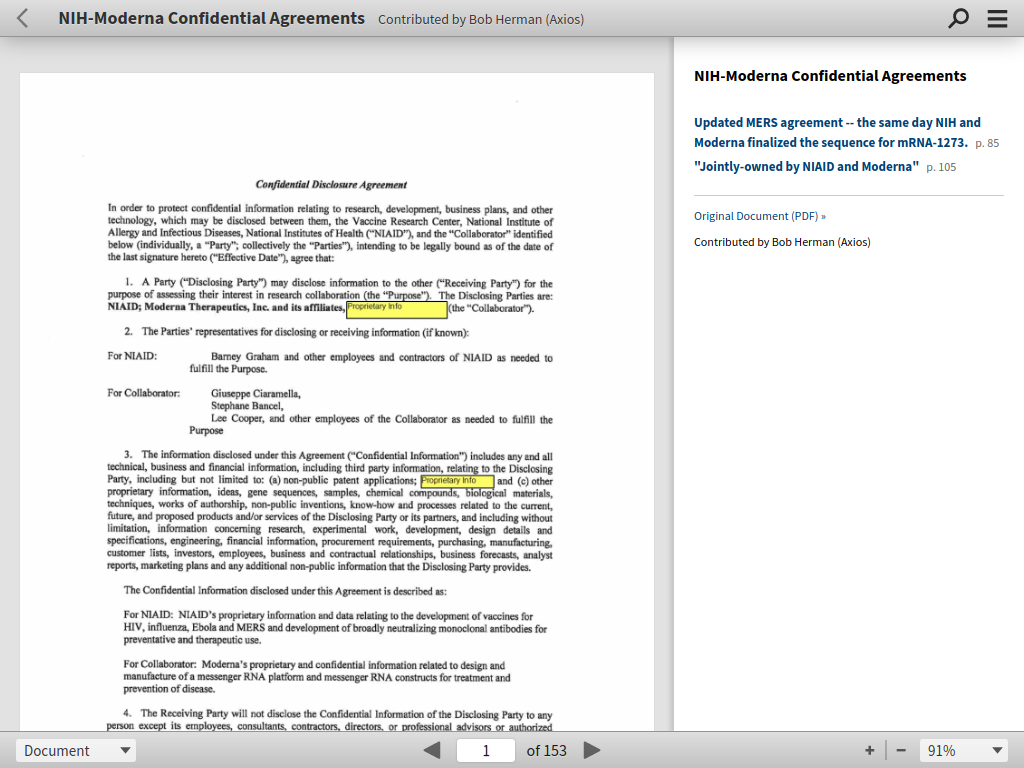Zoom out with the minus icon
1024x768 pixels.
(901, 750)
